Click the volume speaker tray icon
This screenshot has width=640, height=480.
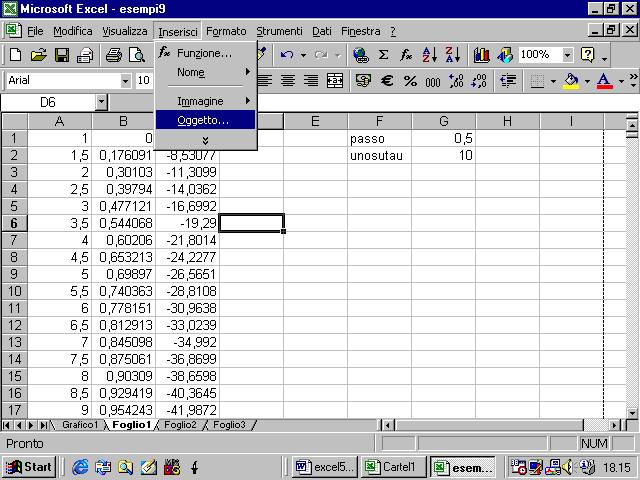(567, 467)
